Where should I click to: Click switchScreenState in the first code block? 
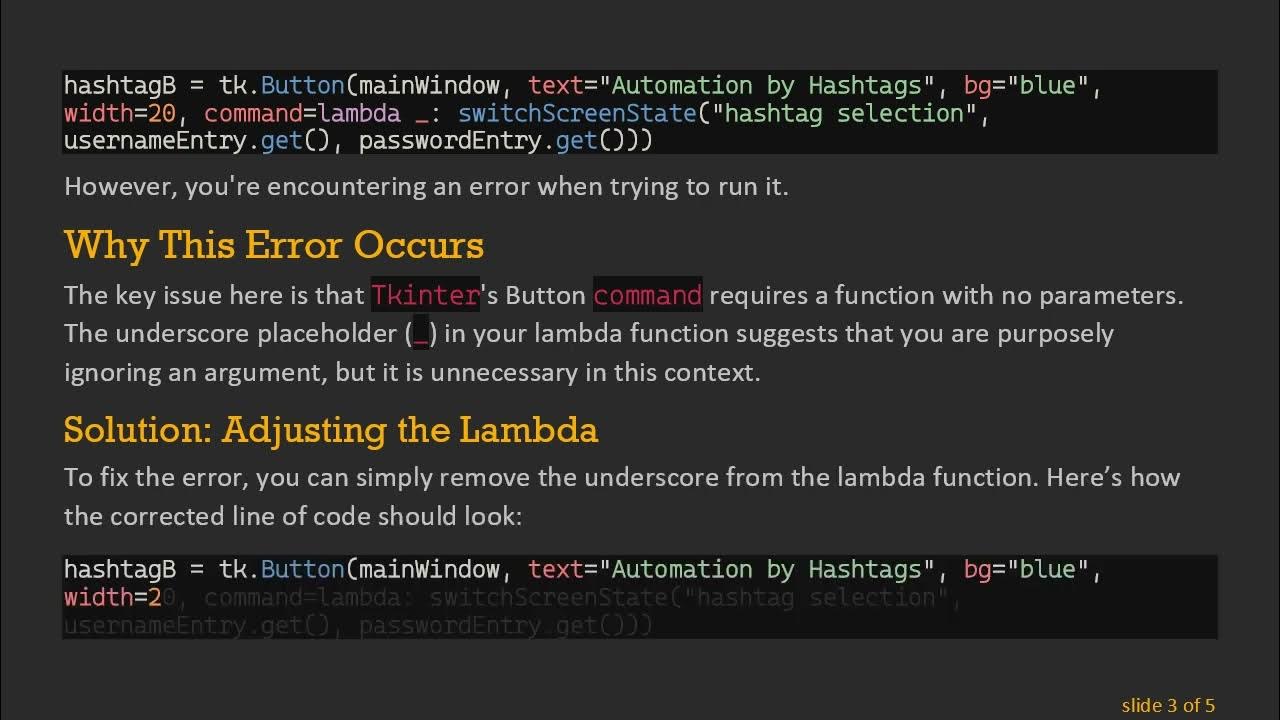[x=577, y=113]
